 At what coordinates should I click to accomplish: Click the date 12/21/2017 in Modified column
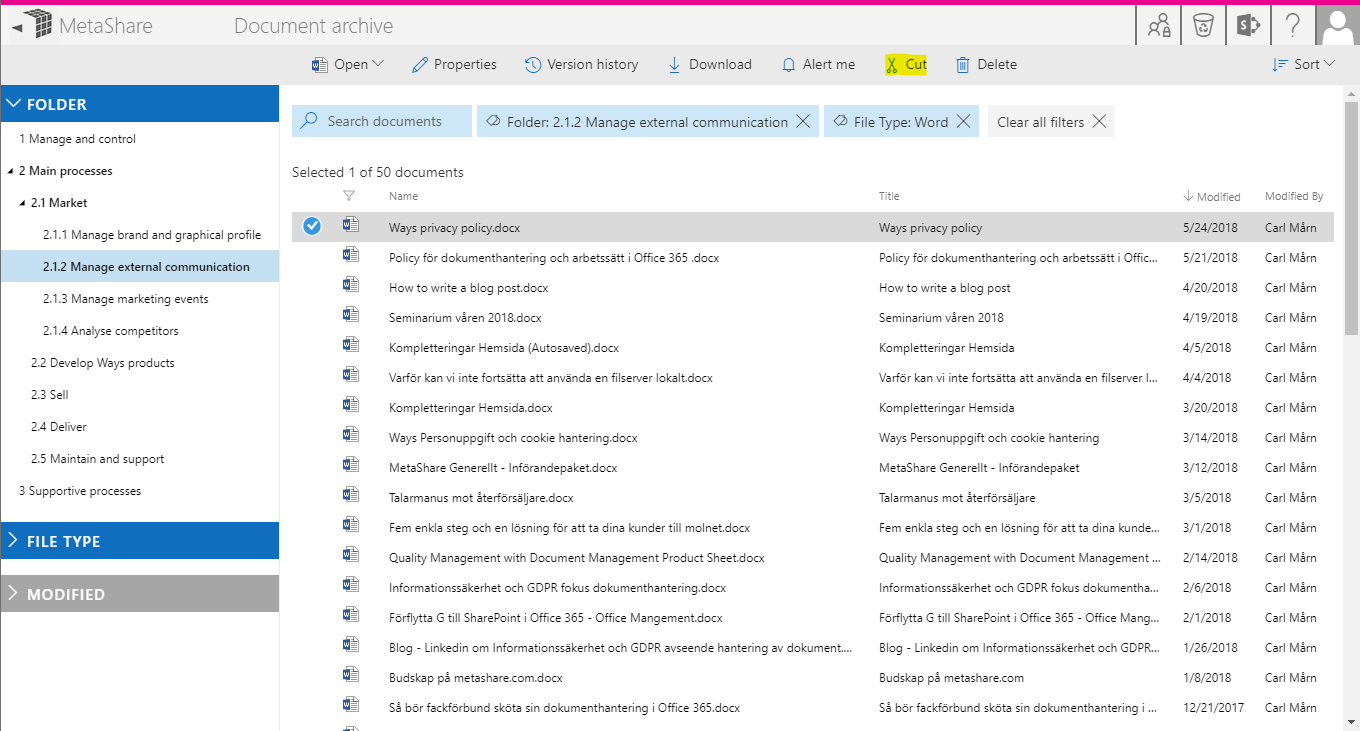(1215, 708)
